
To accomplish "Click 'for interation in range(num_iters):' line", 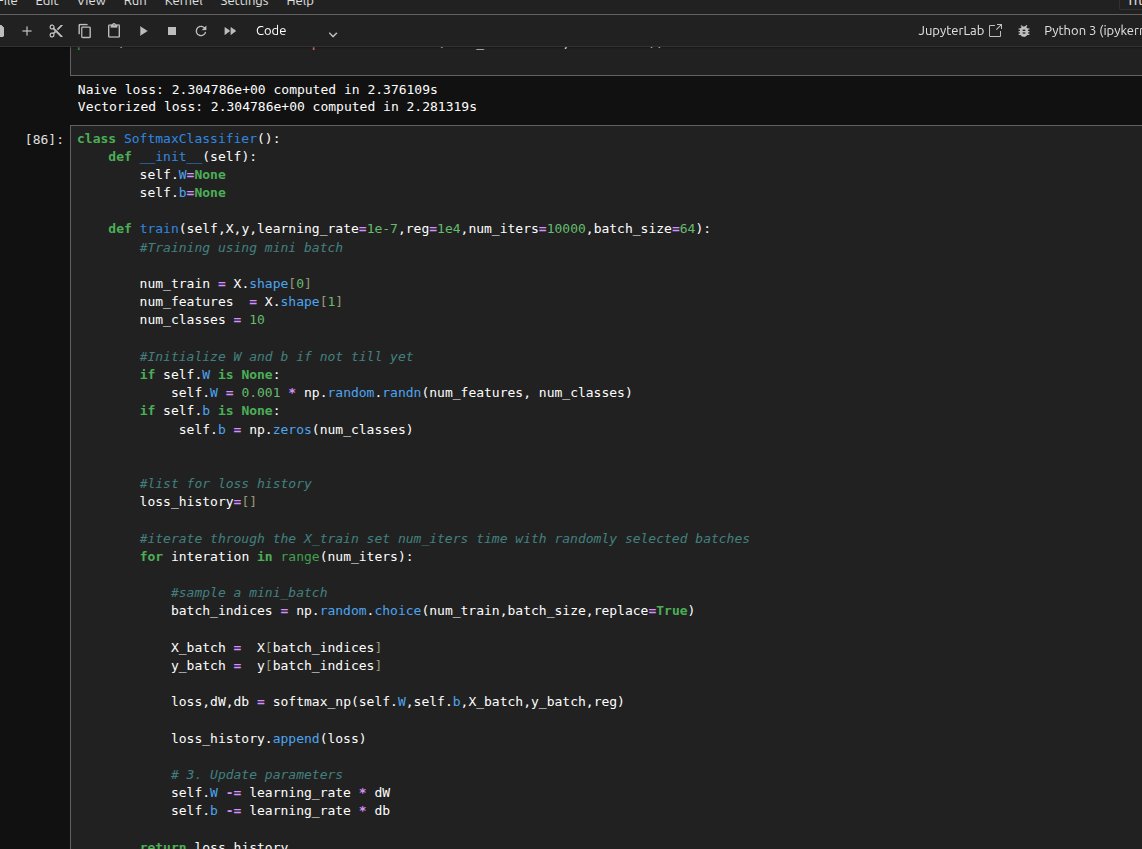I will tap(276, 556).
